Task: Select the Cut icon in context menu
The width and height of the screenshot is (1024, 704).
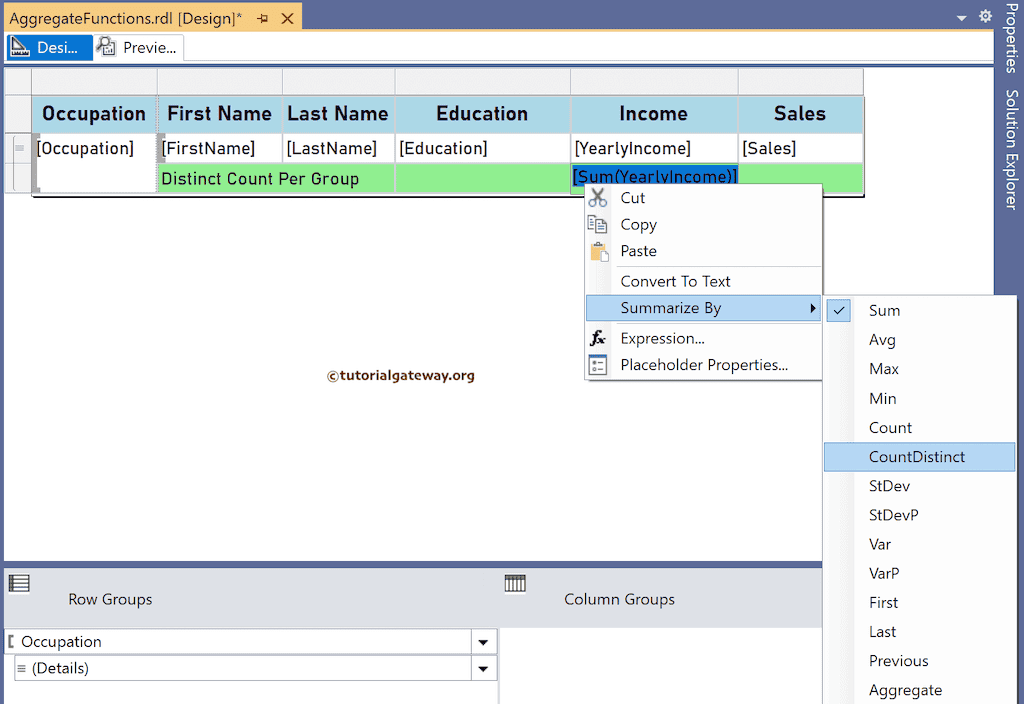Action: 598,198
